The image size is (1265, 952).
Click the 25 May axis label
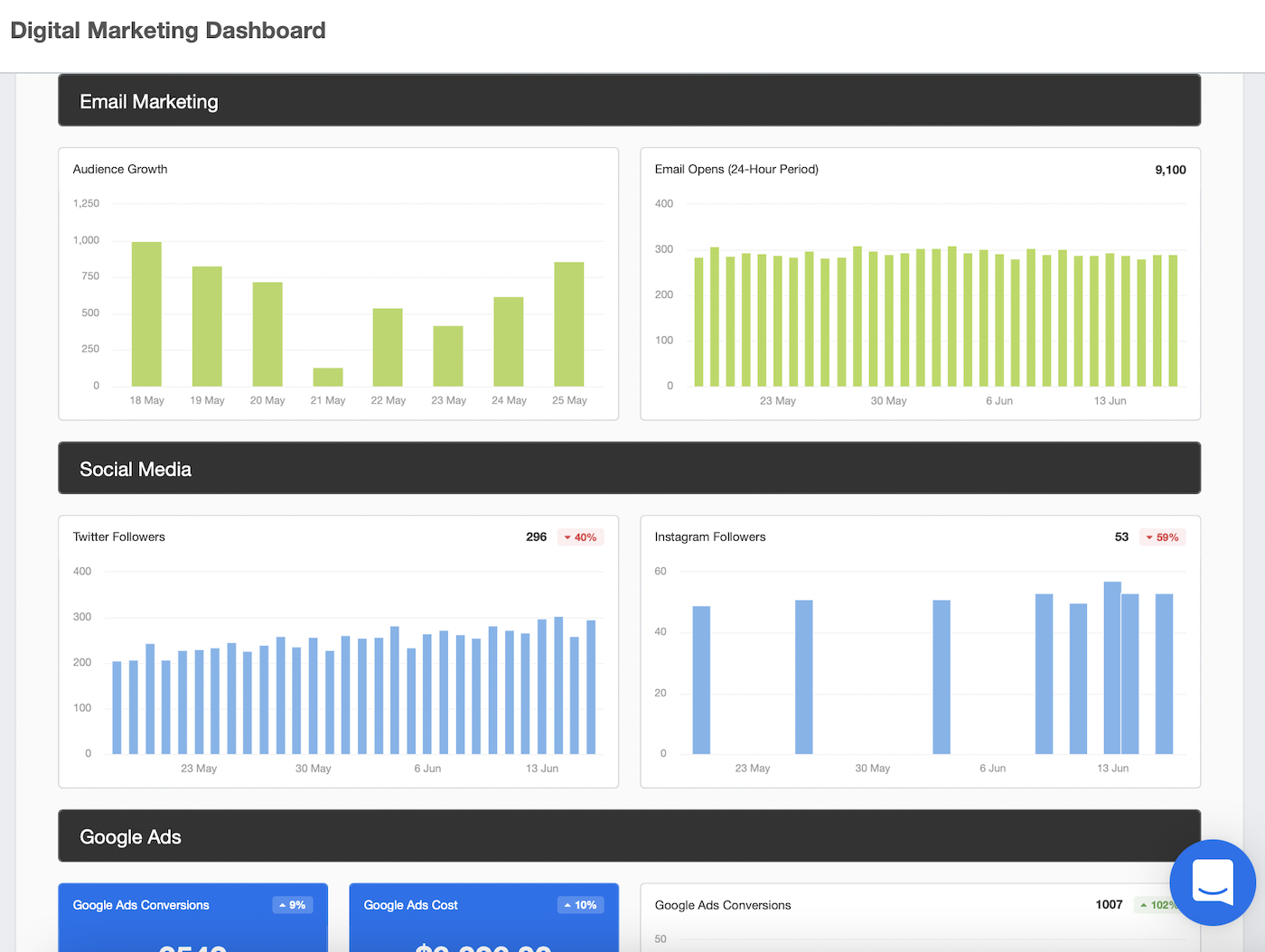[x=569, y=400]
